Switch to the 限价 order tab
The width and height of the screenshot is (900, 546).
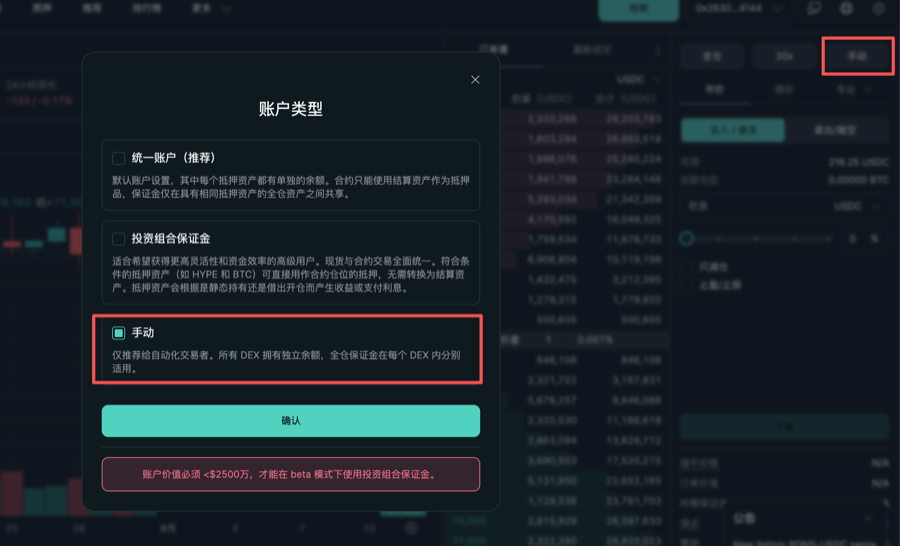point(784,90)
